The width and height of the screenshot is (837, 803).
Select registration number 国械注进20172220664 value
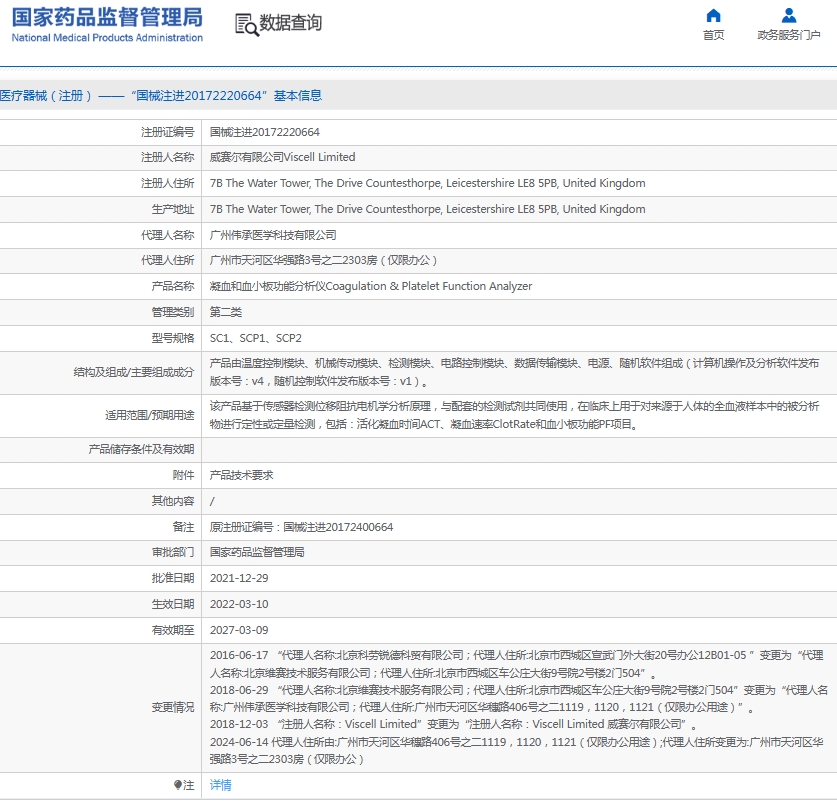pyautogui.click(x=265, y=132)
